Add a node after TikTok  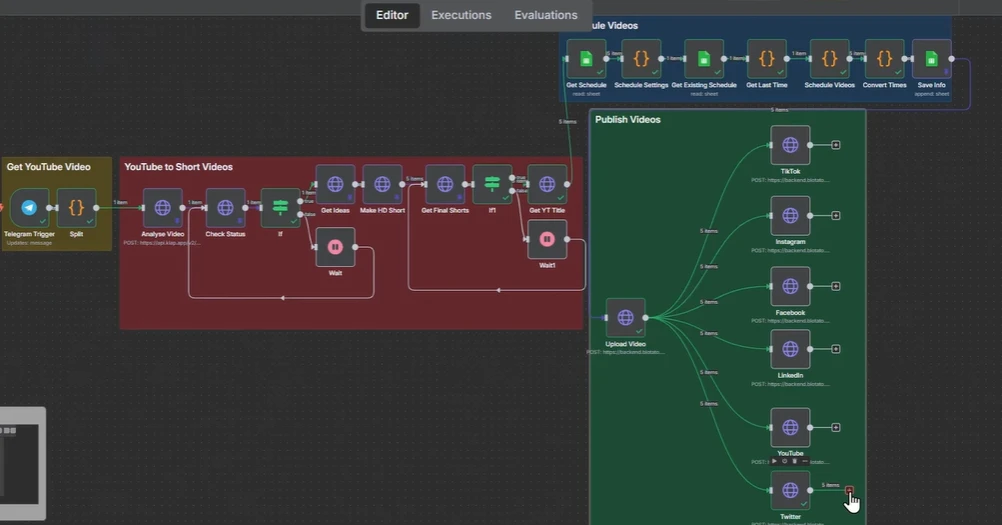click(835, 145)
